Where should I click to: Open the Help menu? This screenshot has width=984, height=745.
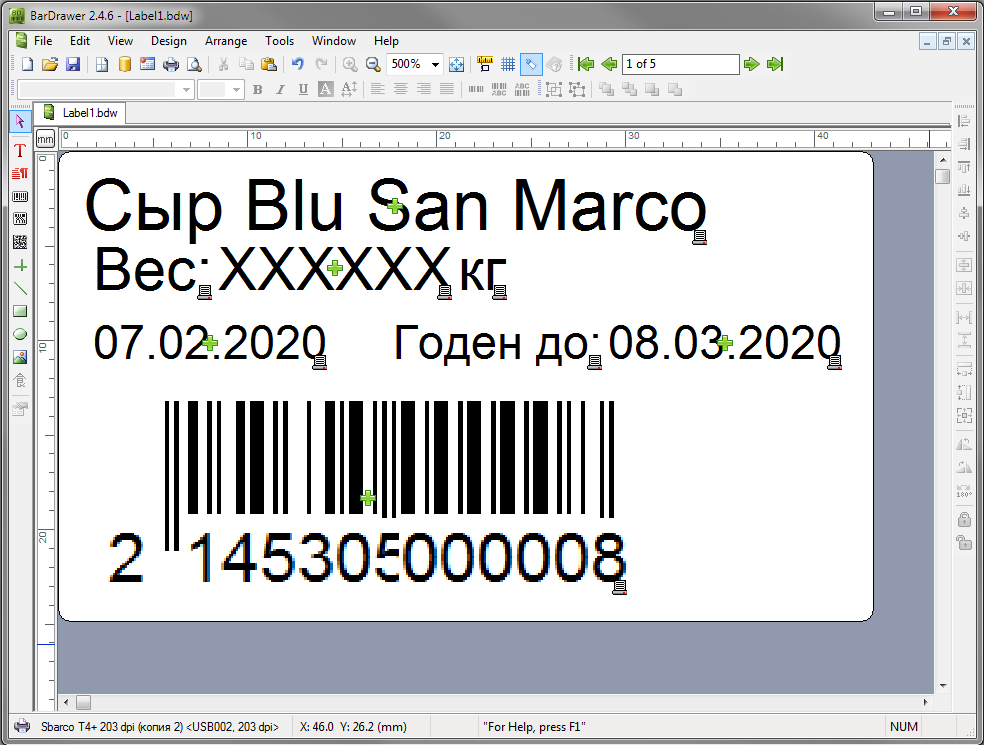tap(387, 41)
